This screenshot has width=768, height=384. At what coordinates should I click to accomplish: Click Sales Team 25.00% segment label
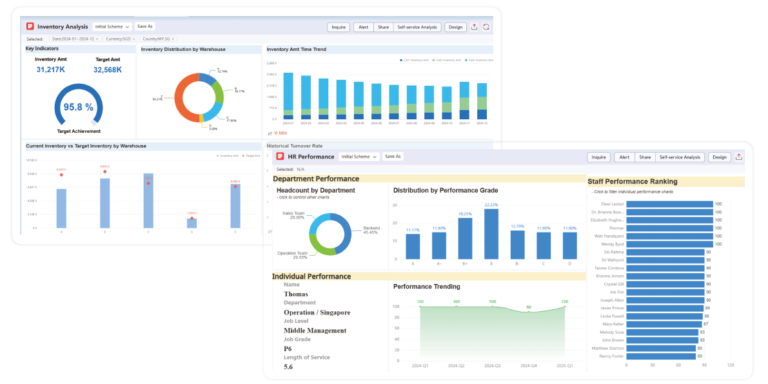[x=293, y=215]
